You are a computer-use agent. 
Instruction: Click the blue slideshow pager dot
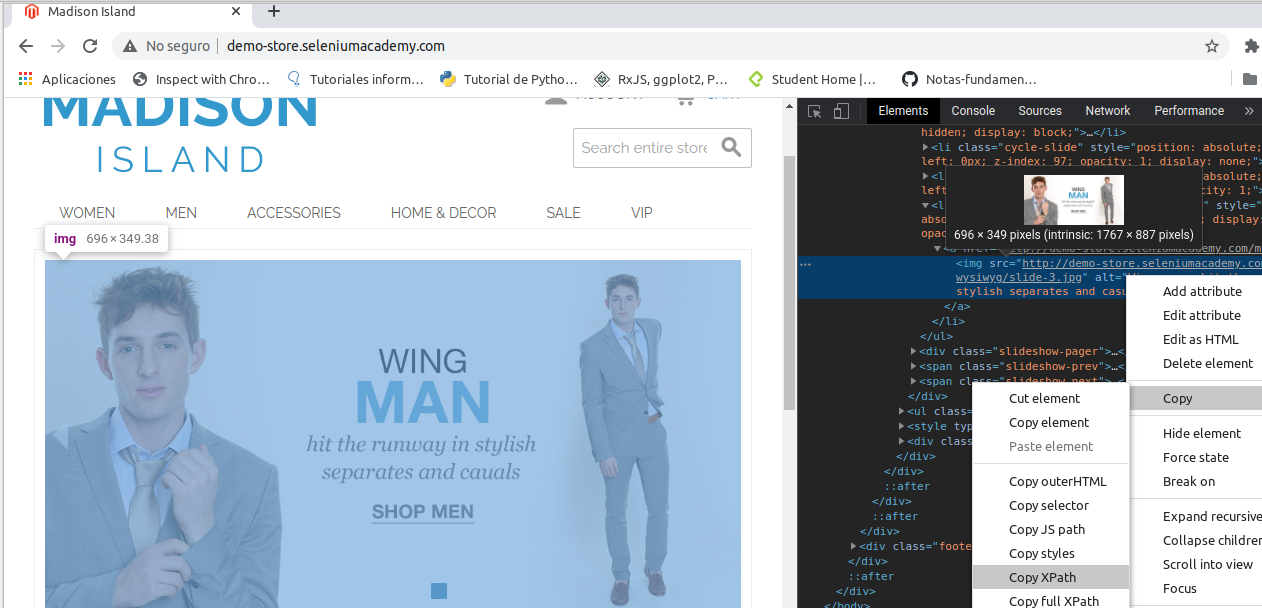click(x=439, y=591)
